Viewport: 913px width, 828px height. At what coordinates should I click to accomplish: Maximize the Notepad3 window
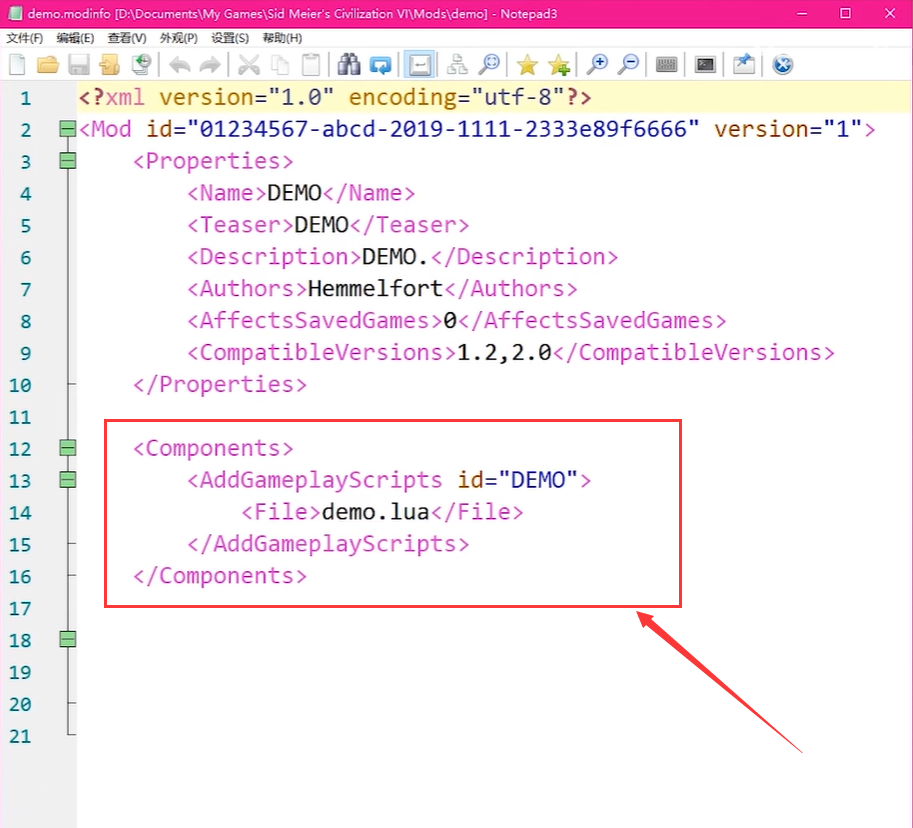pos(845,13)
